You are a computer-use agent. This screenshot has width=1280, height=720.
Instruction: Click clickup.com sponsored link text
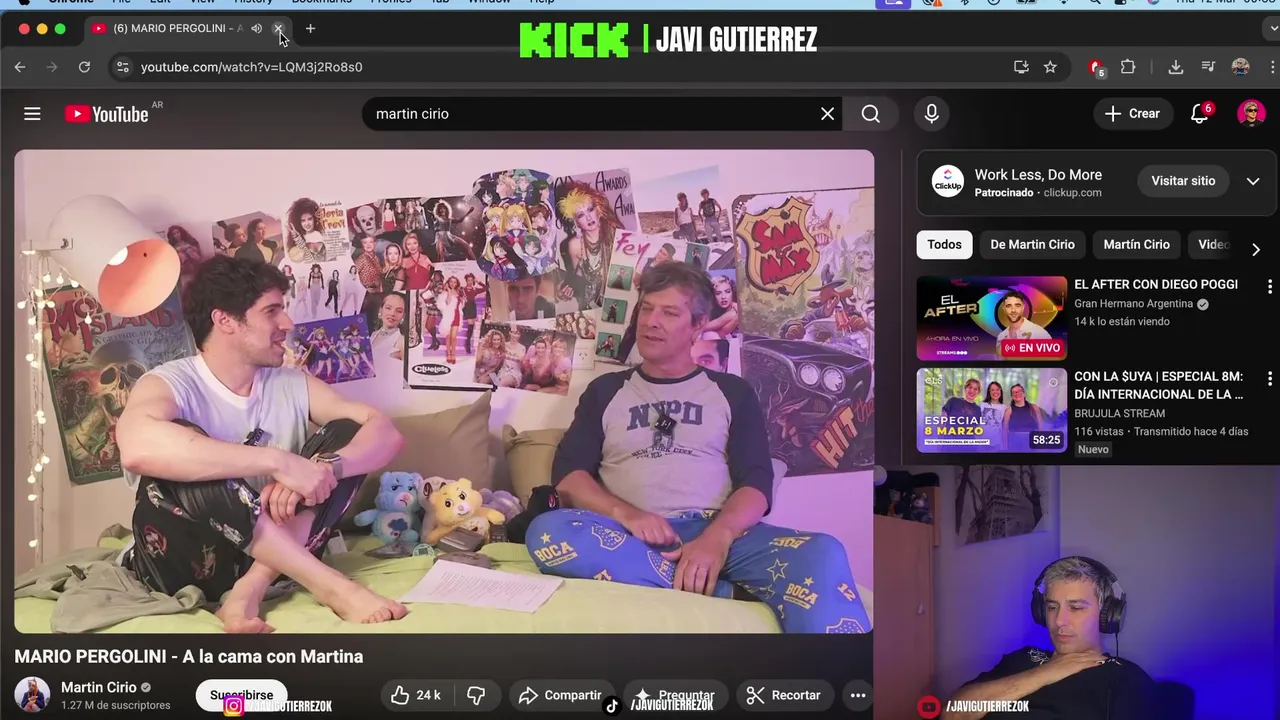click(x=1072, y=192)
